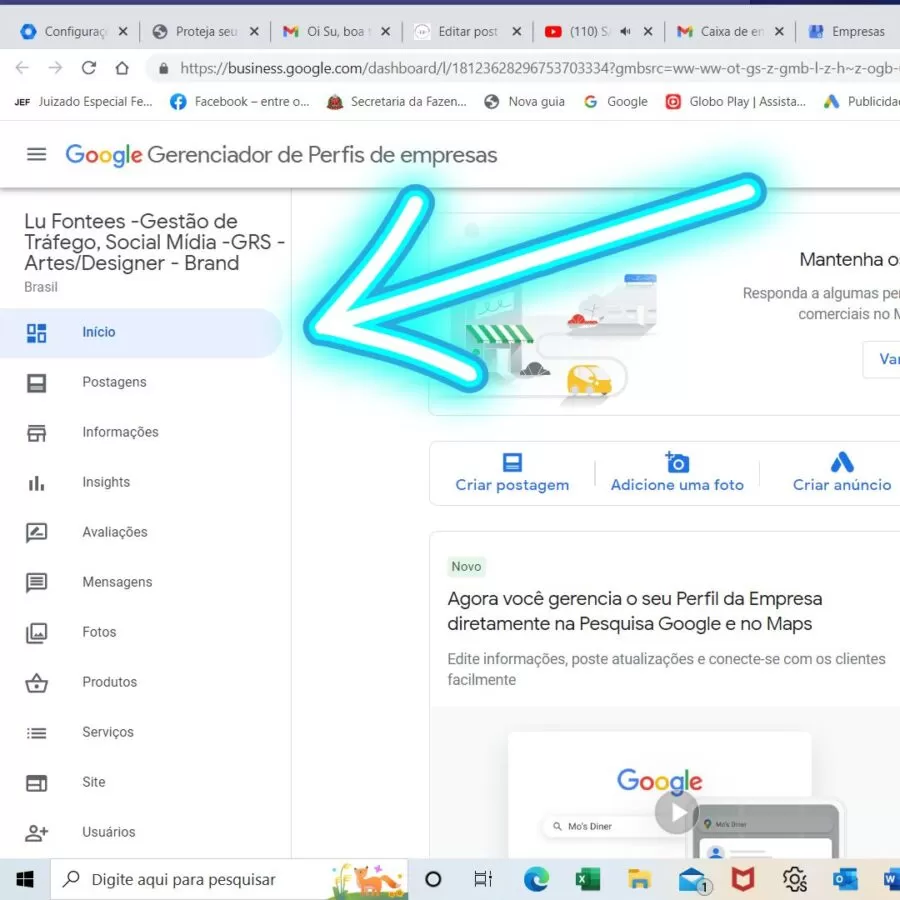This screenshot has height=900, width=900.
Task: Close the Caixa de entrada tab
Action: pyautogui.click(x=779, y=32)
